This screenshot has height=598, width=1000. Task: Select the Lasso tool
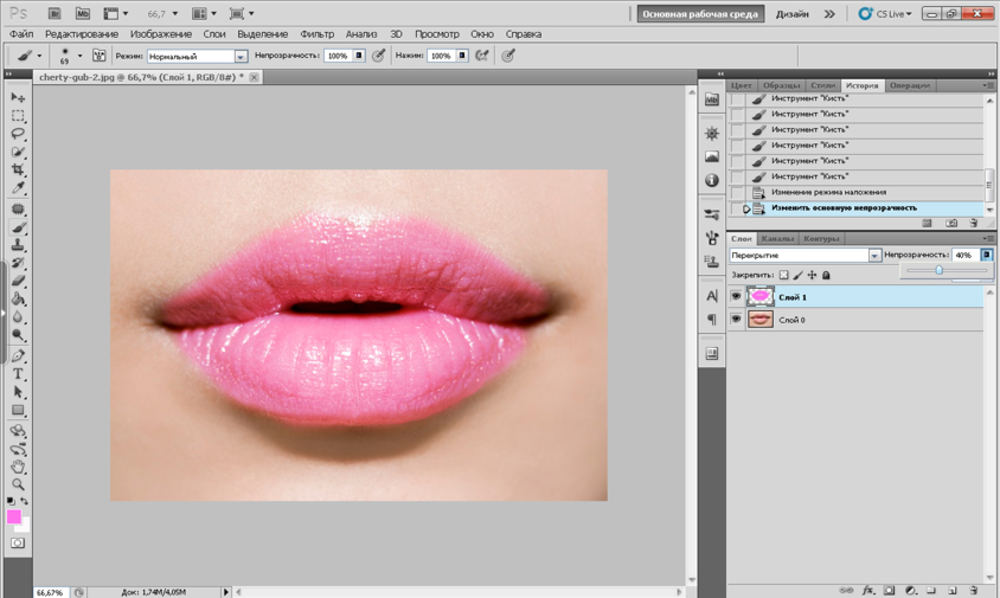(18, 134)
